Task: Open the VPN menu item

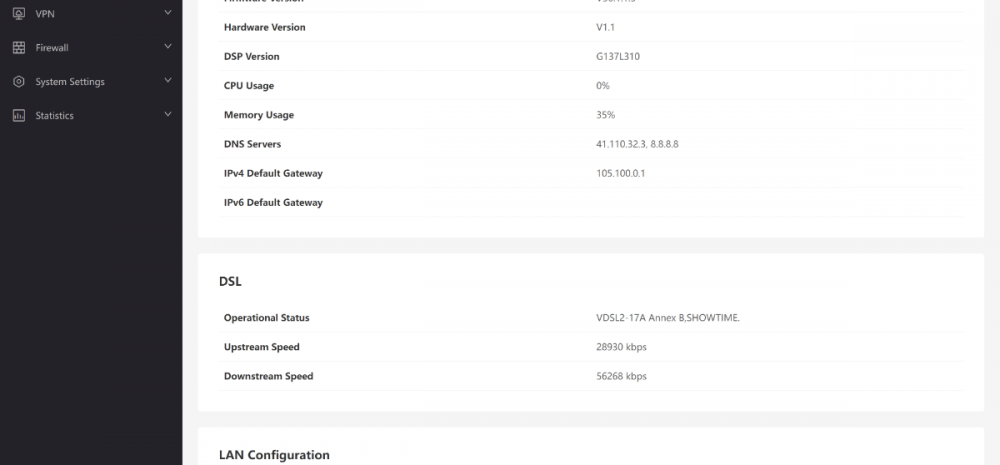Action: tap(45, 13)
